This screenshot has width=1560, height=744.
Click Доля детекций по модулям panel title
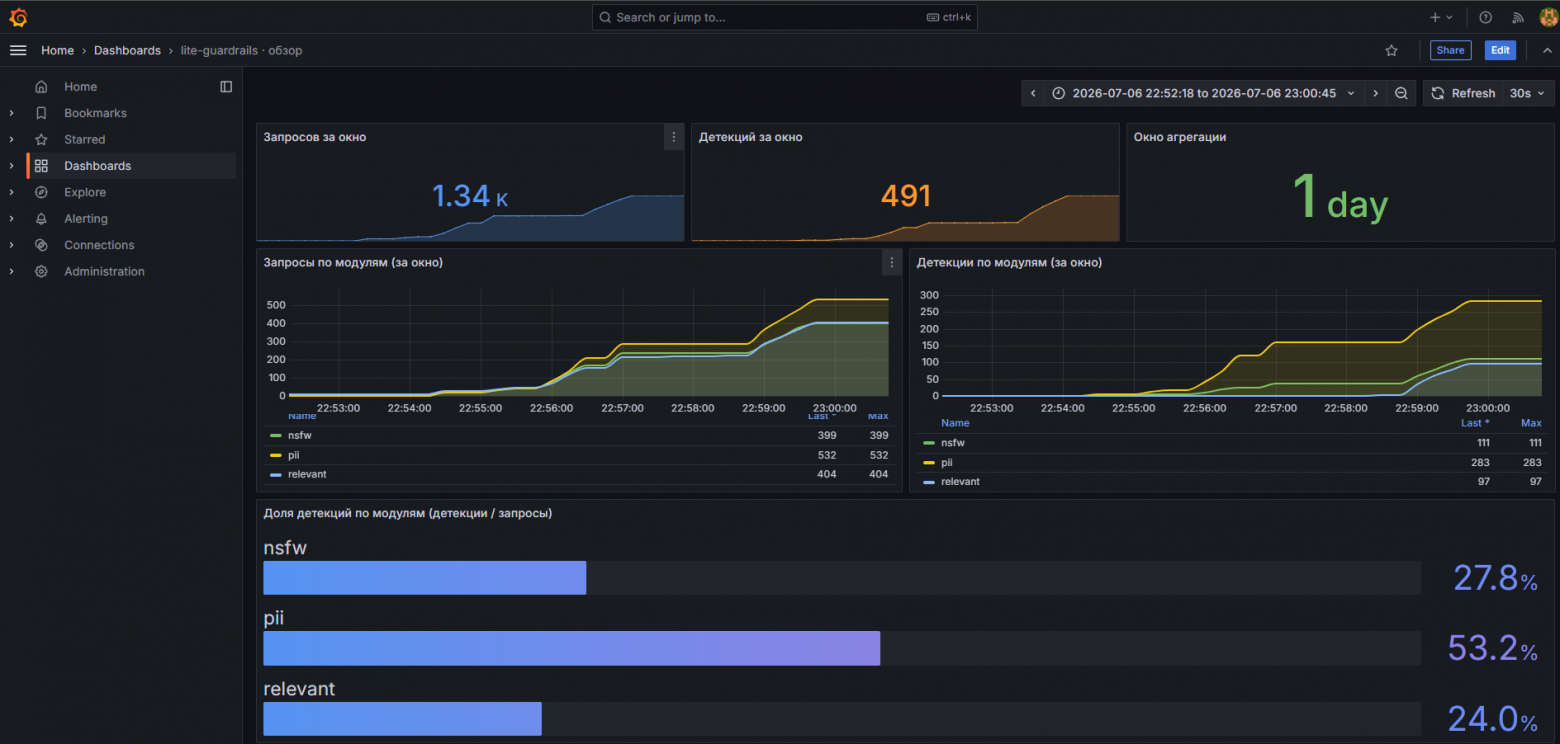[408, 513]
